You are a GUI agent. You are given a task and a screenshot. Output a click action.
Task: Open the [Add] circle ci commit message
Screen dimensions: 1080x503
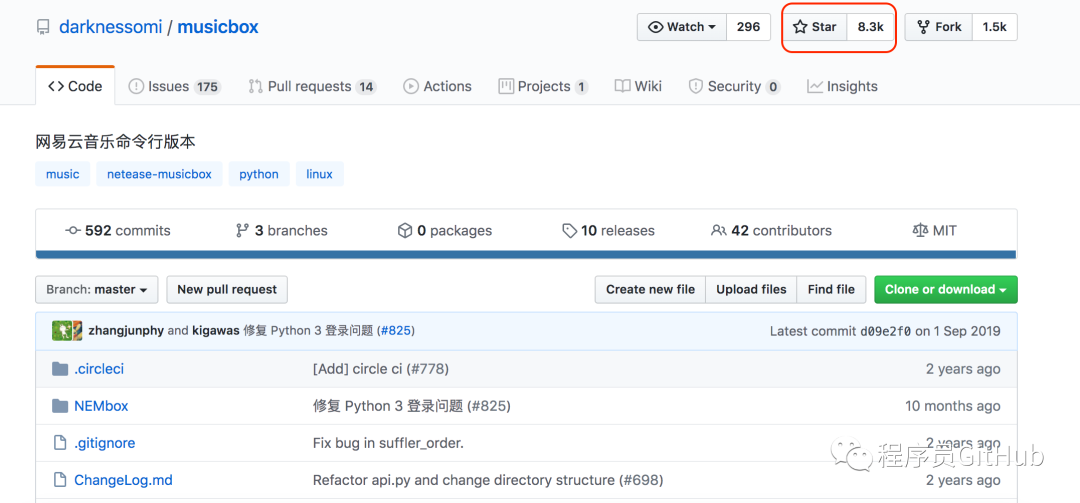point(381,369)
